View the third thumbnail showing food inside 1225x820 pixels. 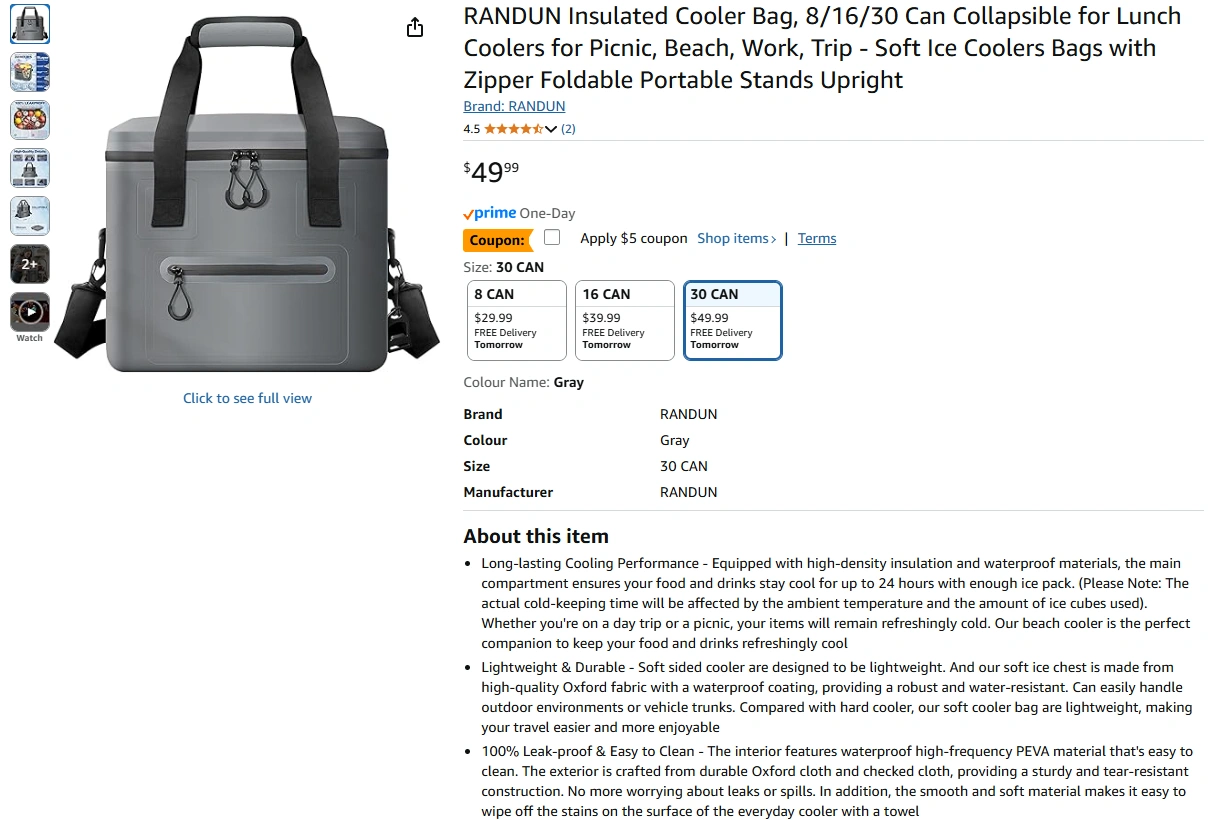tap(30, 120)
